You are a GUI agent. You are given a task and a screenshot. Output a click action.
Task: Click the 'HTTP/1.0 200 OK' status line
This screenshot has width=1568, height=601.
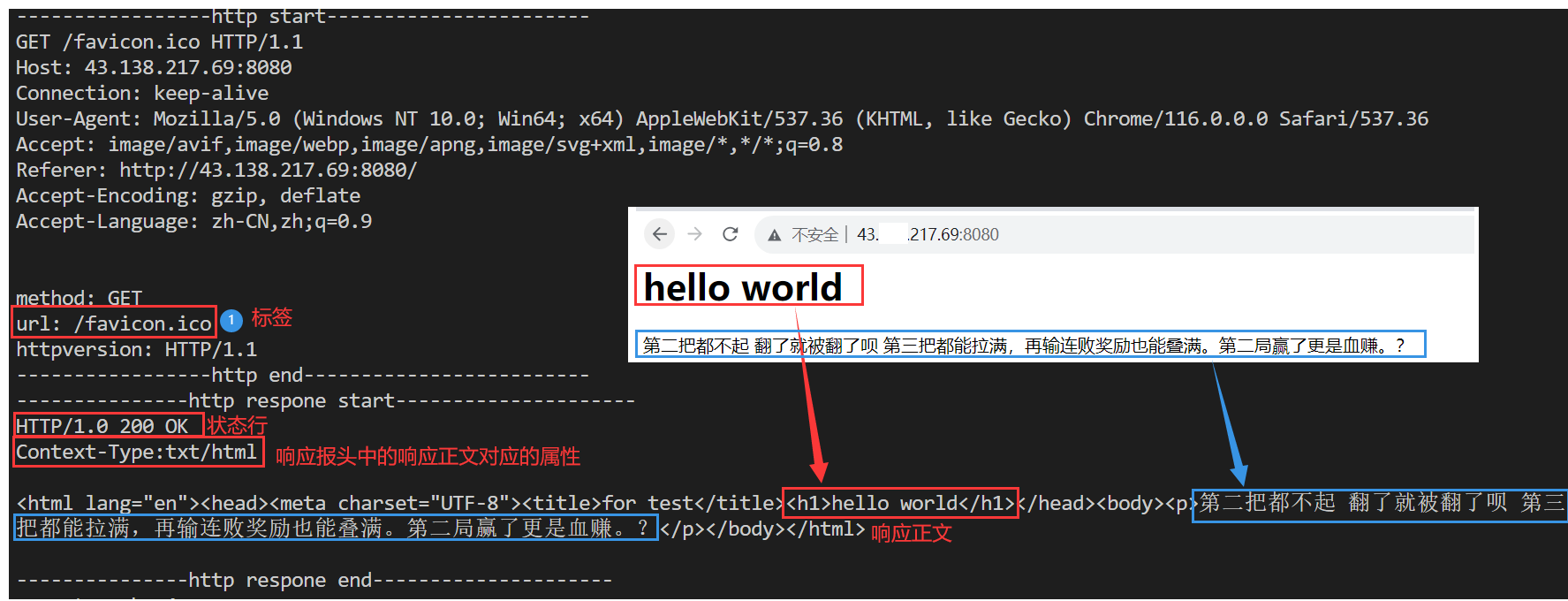click(102, 426)
